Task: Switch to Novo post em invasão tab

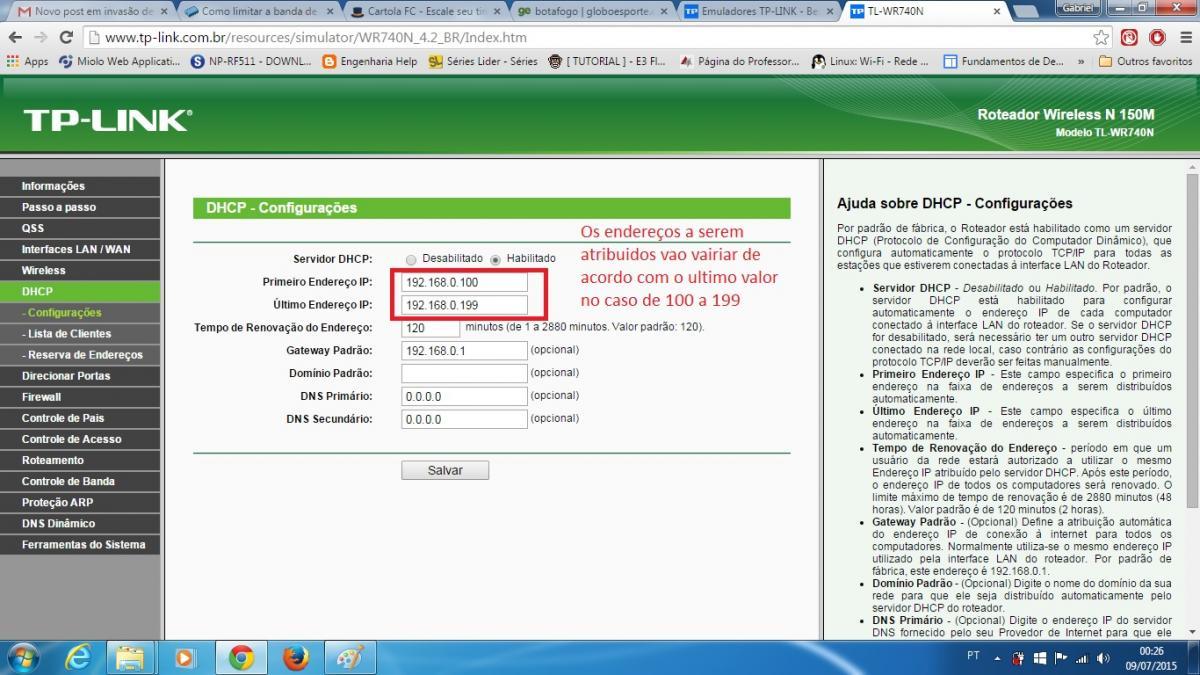Action: point(92,11)
